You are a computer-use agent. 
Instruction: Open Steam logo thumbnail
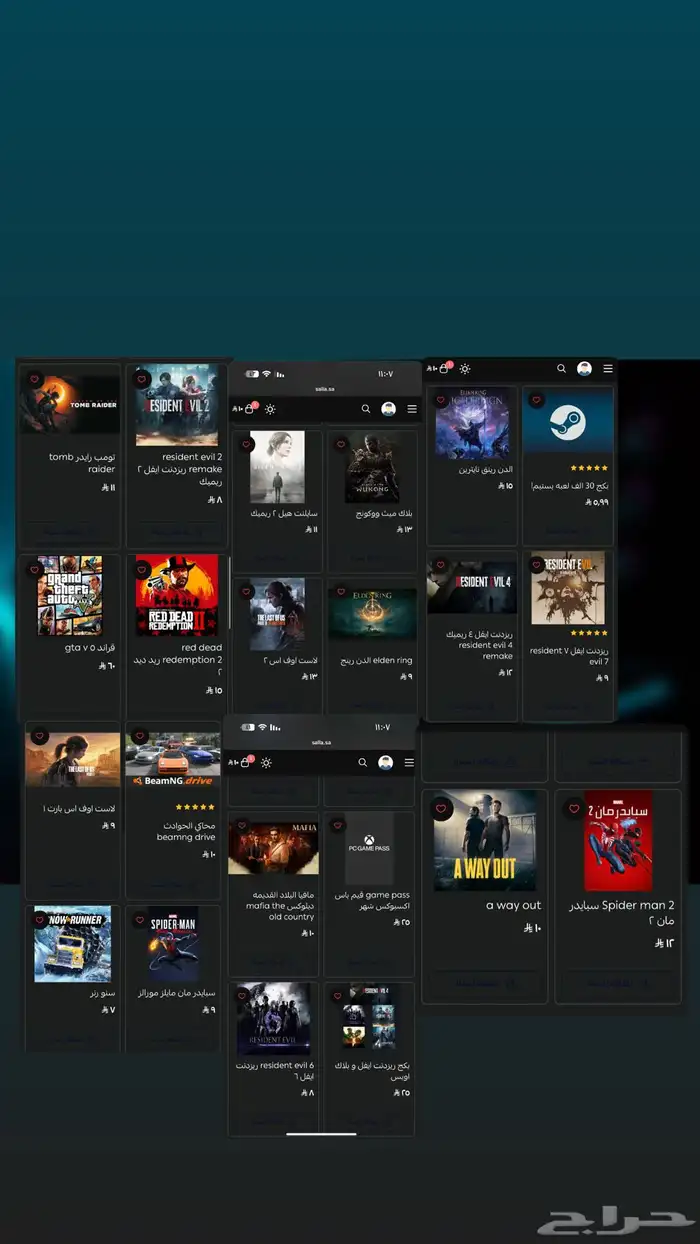[x=568, y=423]
